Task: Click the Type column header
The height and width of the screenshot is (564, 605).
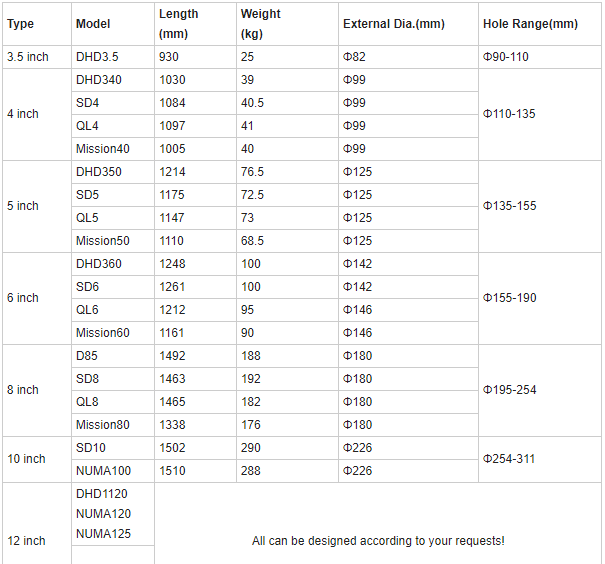Action: (20, 24)
